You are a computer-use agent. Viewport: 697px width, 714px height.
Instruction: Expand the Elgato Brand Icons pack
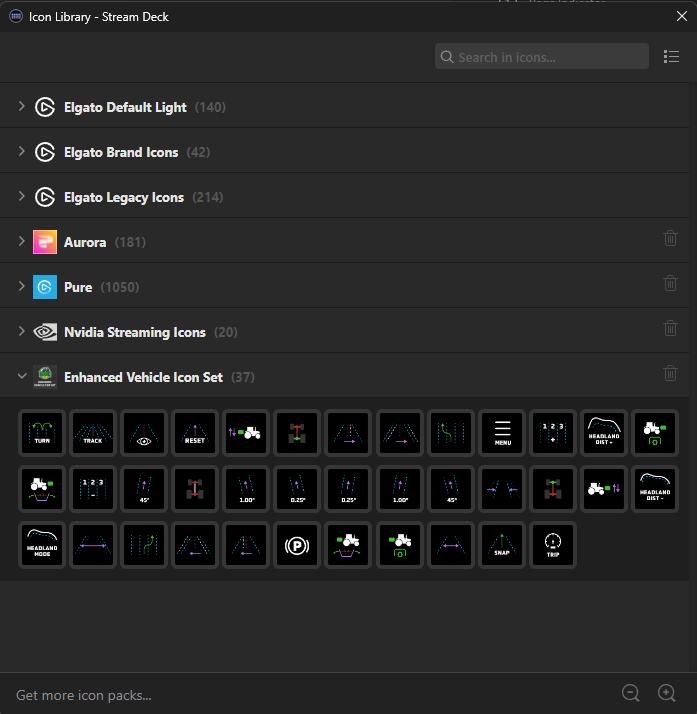point(21,152)
